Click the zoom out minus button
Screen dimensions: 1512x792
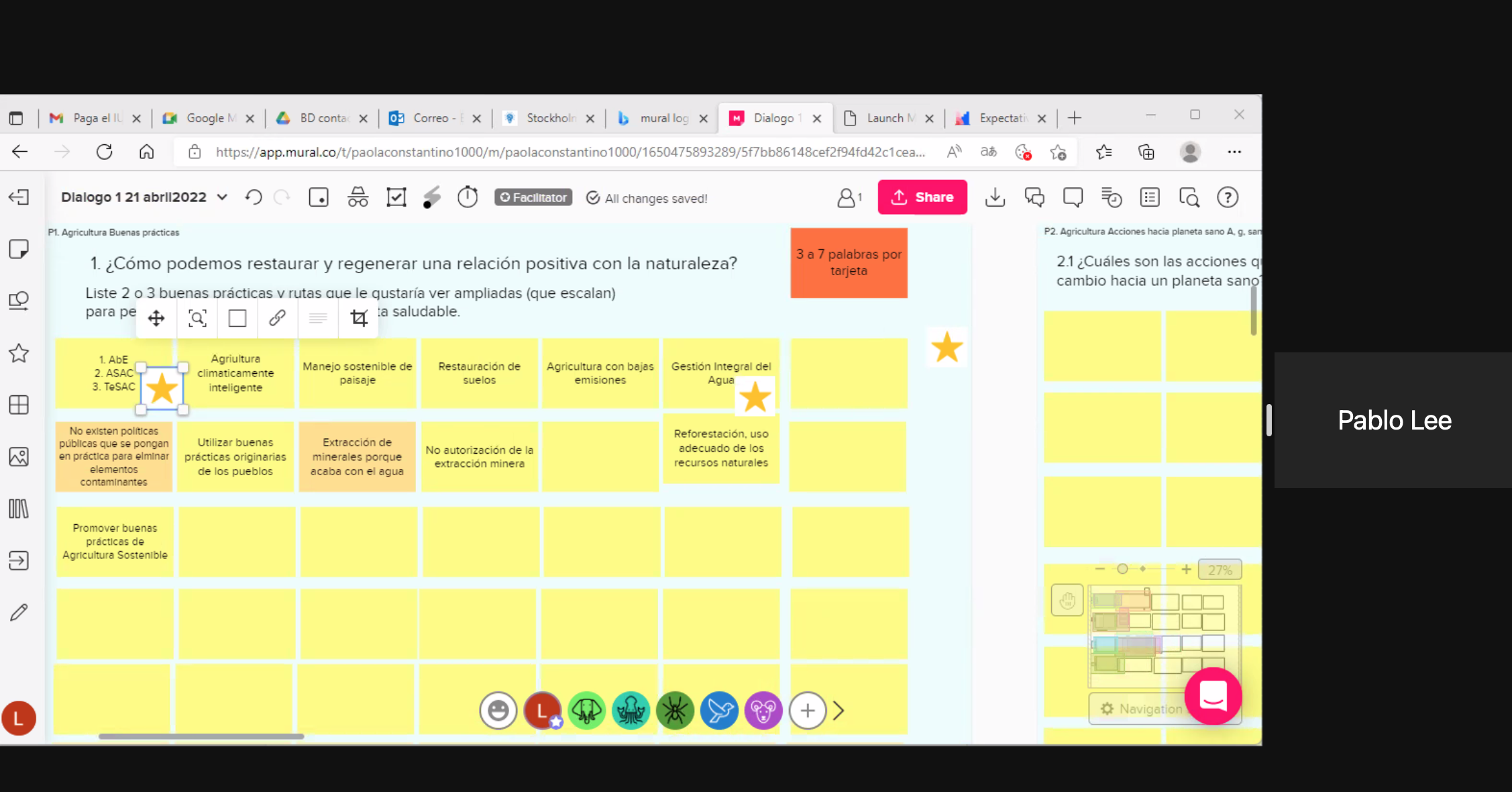point(1099,569)
